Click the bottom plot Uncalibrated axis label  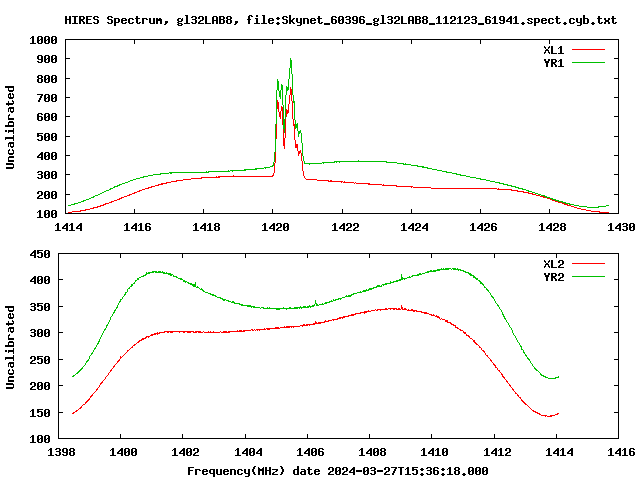10,347
